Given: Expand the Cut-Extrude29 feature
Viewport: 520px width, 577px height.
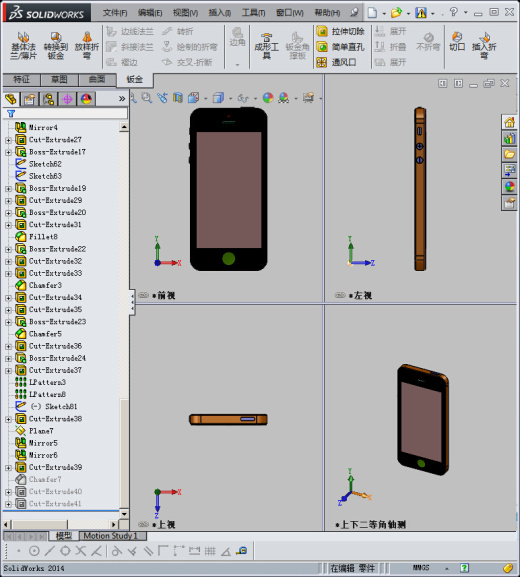Looking at the screenshot, I should tap(8, 201).
